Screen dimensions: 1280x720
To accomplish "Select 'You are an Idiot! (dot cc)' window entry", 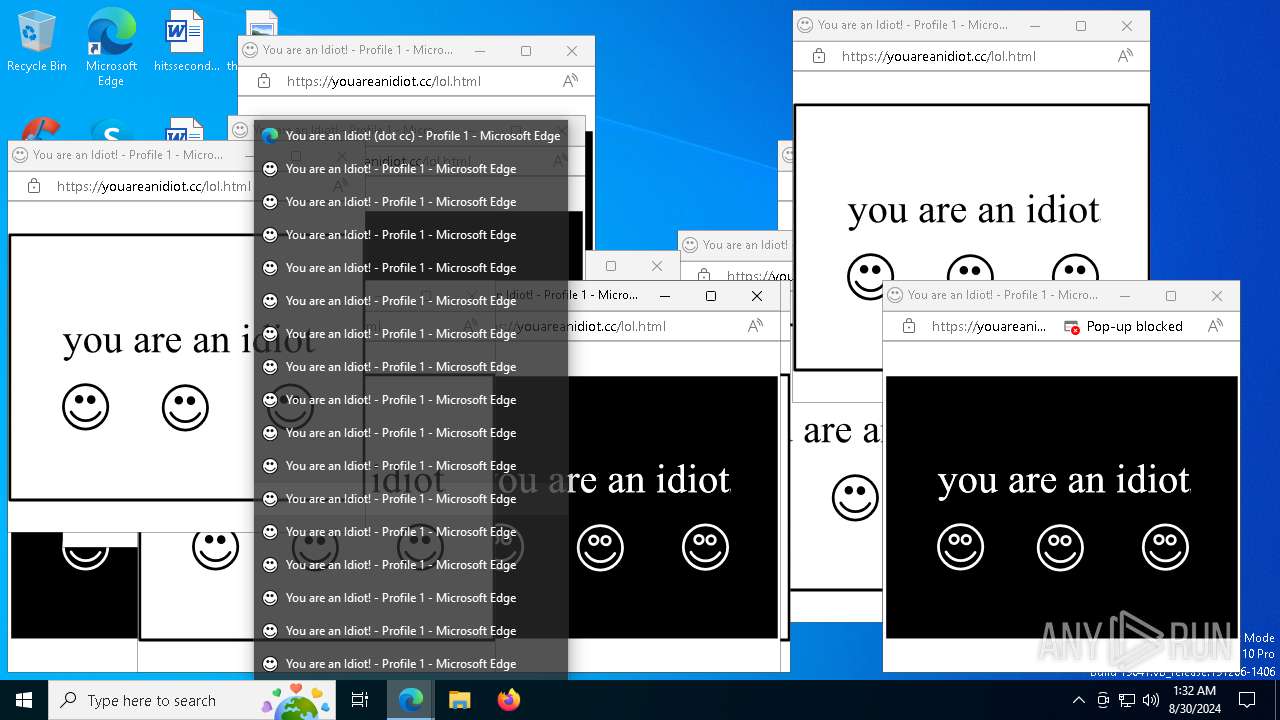I will click(411, 136).
